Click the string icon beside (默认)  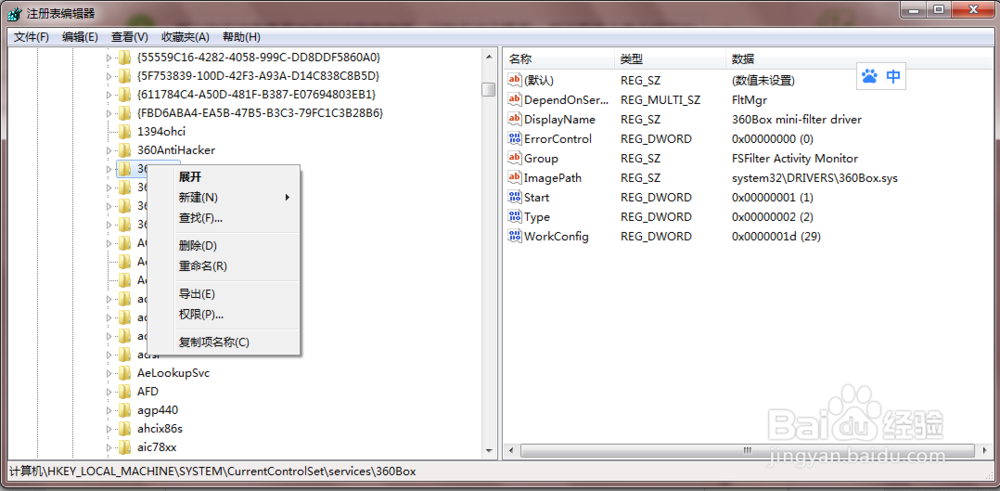[514, 80]
